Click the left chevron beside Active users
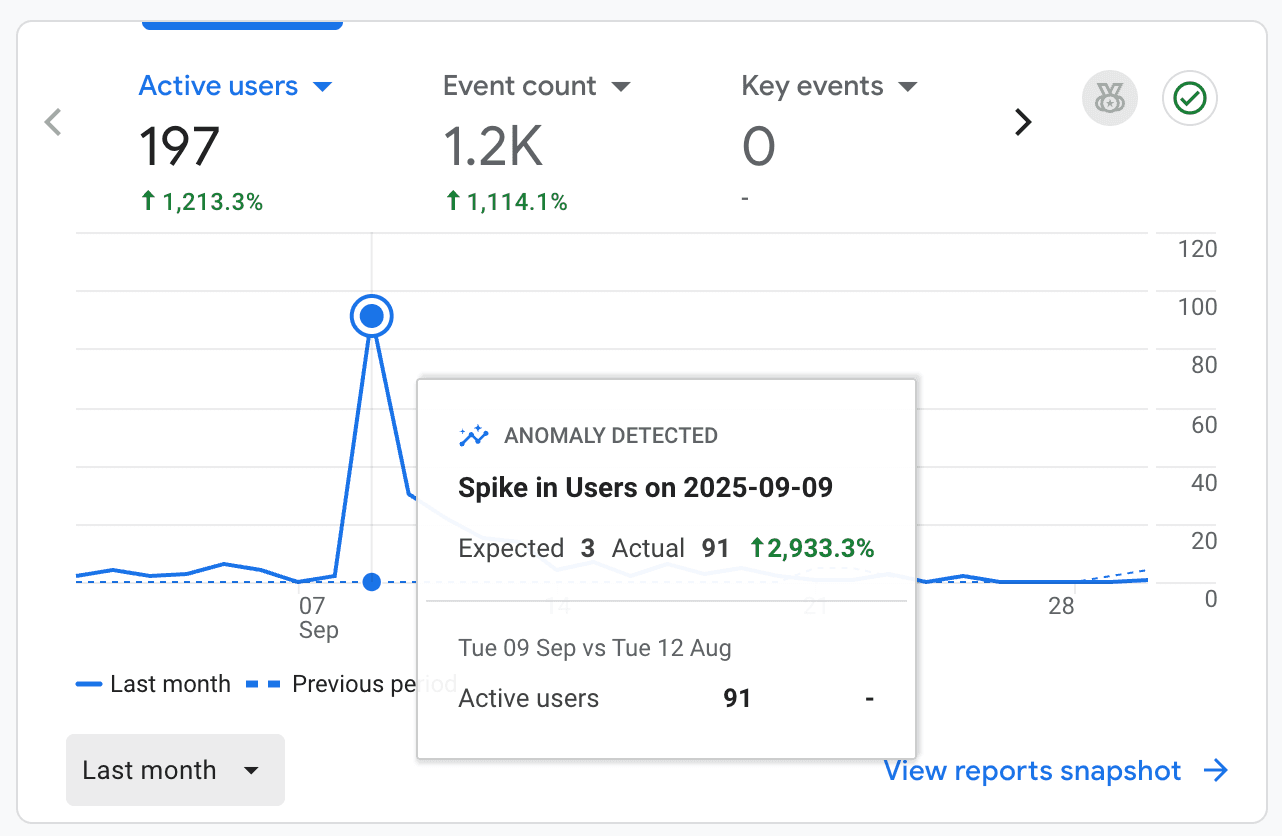This screenshot has width=1282, height=836. (x=52, y=121)
